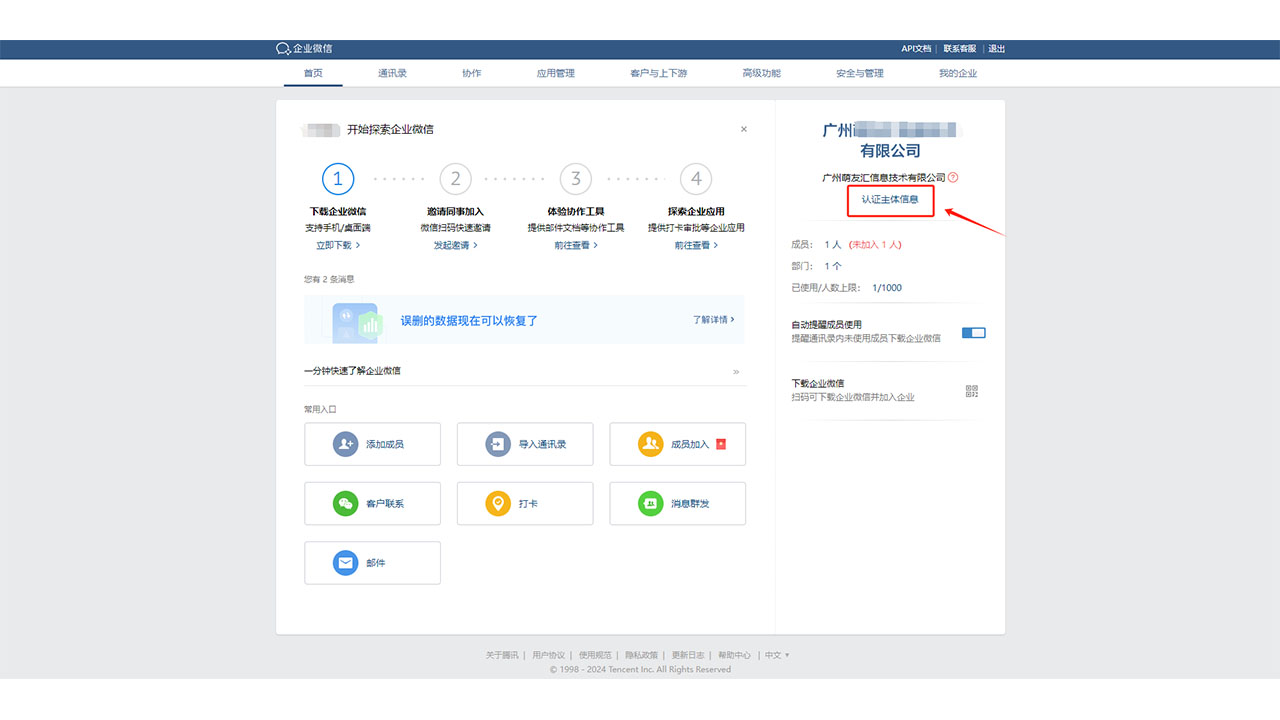Viewport: 1280px width, 720px height.
Task: Open 了解详情 chevron link
Action: 714,320
